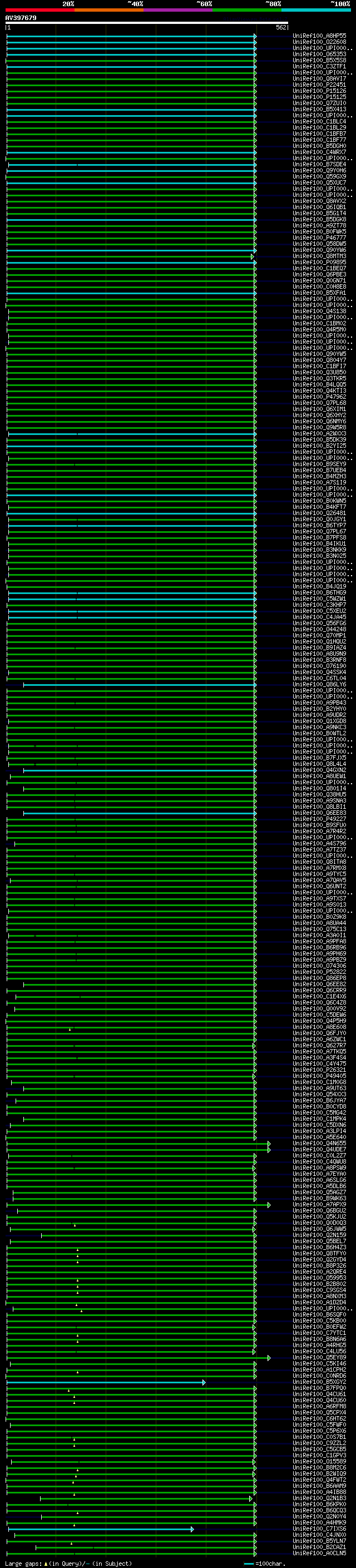
Task: Select the UniRef100_P46777 label
Action: pos(319,238)
